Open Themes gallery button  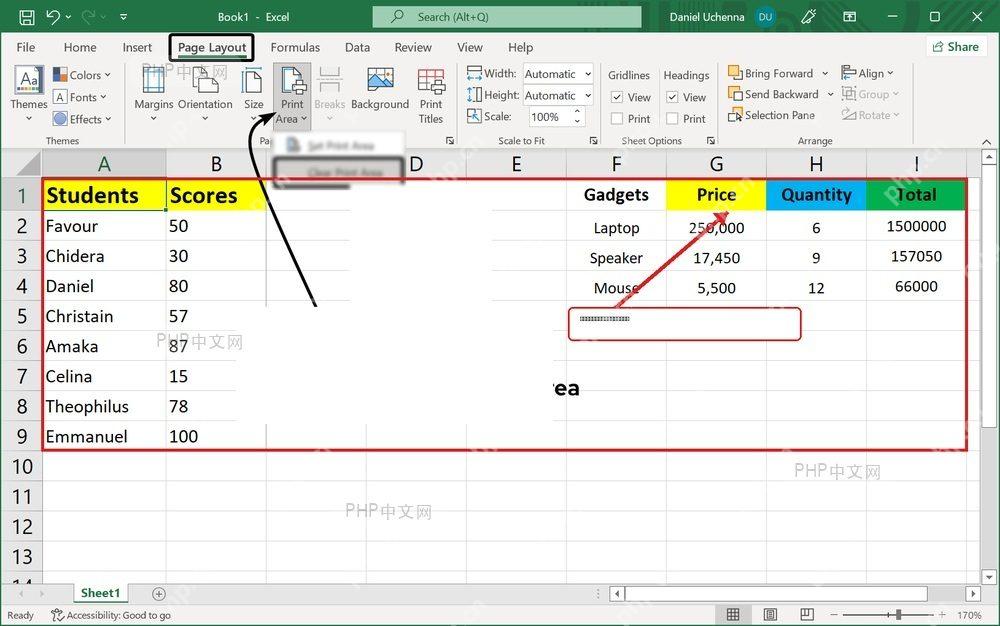(29, 94)
